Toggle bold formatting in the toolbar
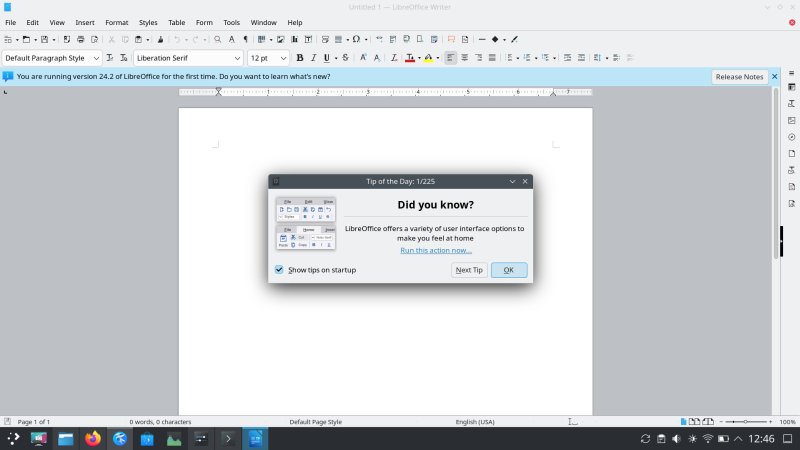 coord(299,58)
